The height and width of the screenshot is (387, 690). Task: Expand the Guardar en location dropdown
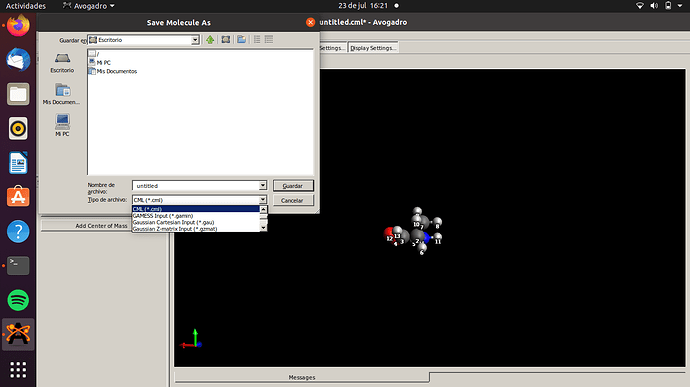click(x=195, y=40)
